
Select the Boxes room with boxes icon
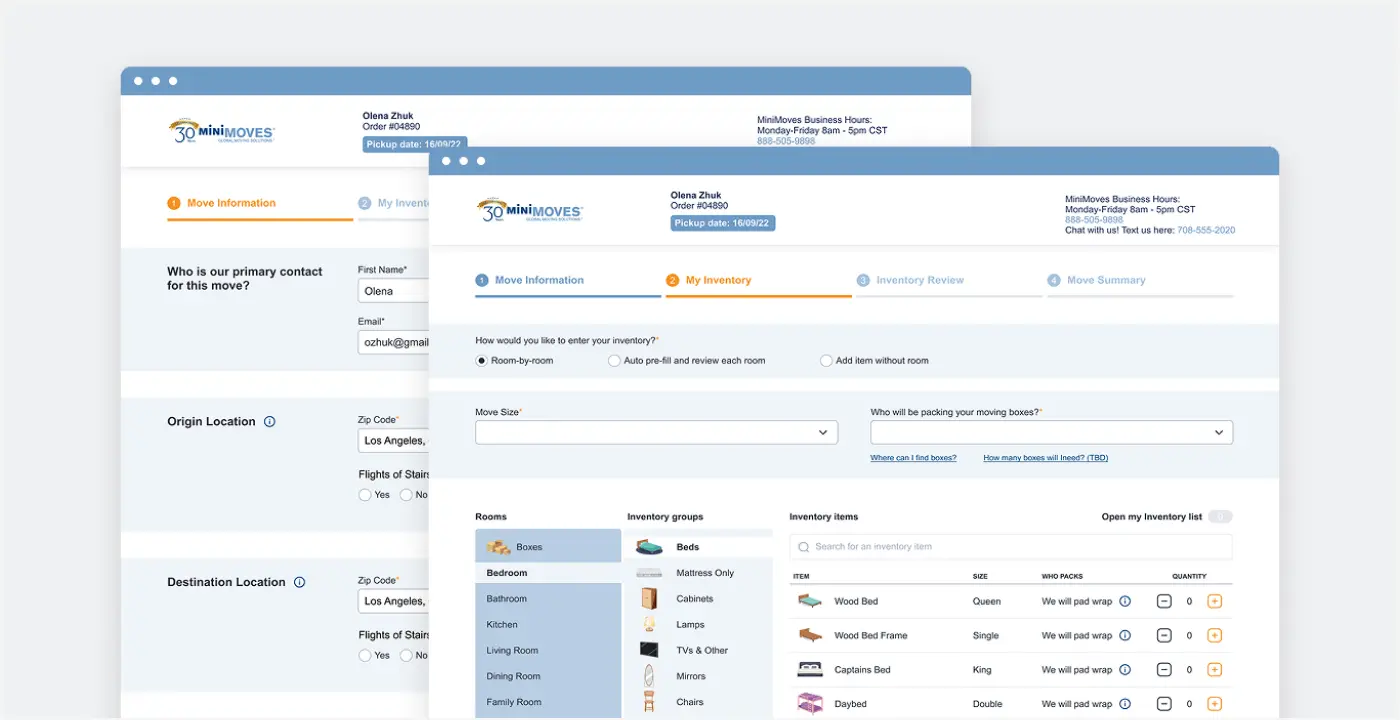tap(499, 547)
